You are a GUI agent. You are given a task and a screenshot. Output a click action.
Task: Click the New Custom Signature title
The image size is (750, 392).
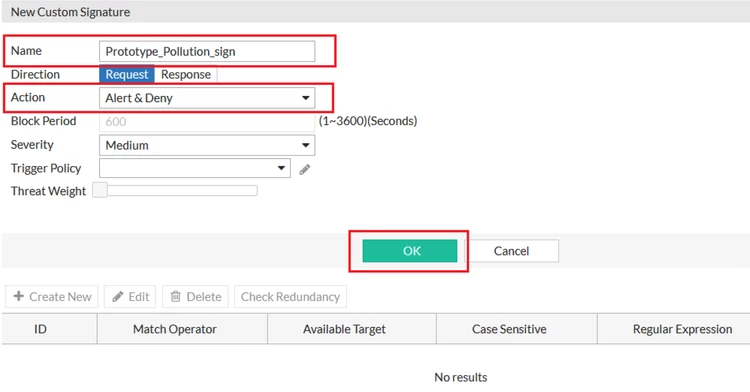click(x=70, y=12)
